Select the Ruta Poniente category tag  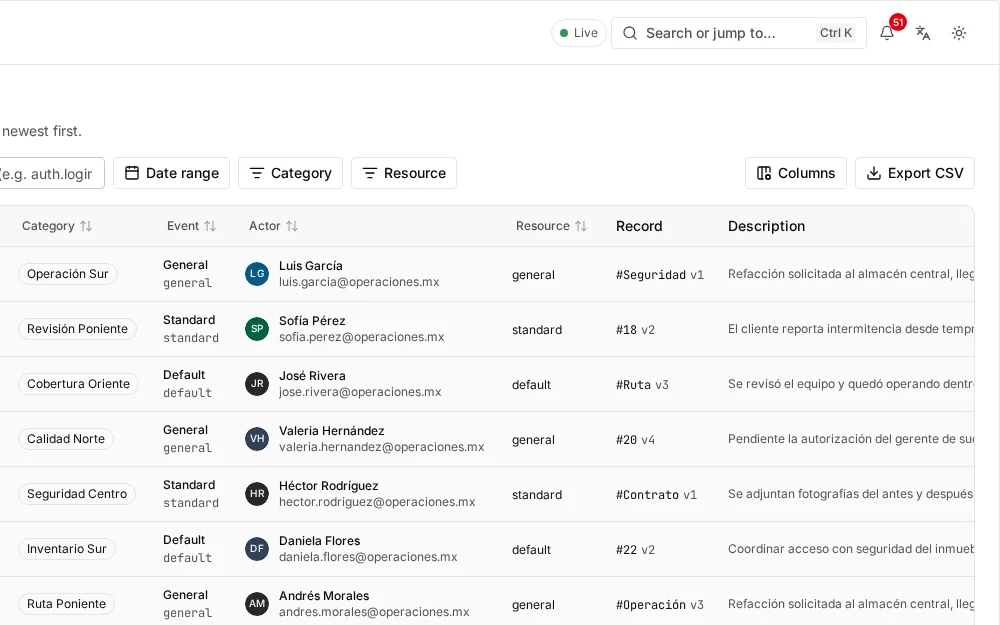(x=66, y=603)
